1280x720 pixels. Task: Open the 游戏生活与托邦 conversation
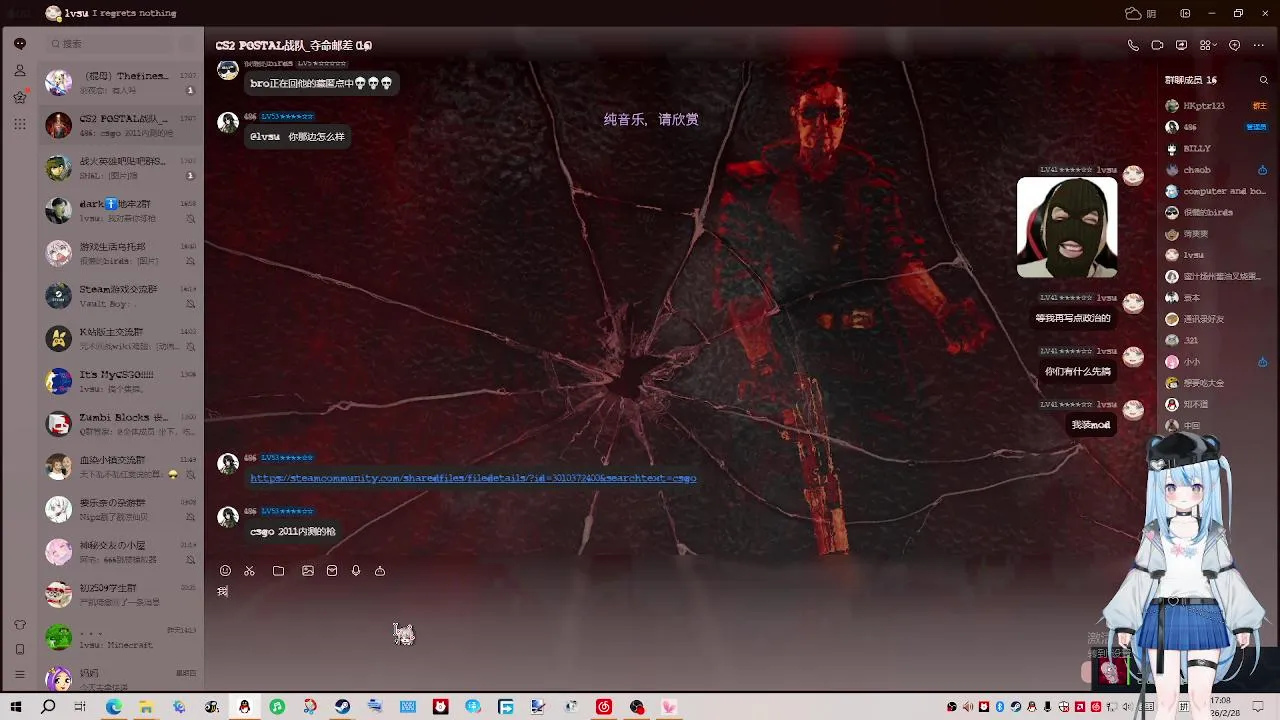pyautogui.click(x=121, y=253)
